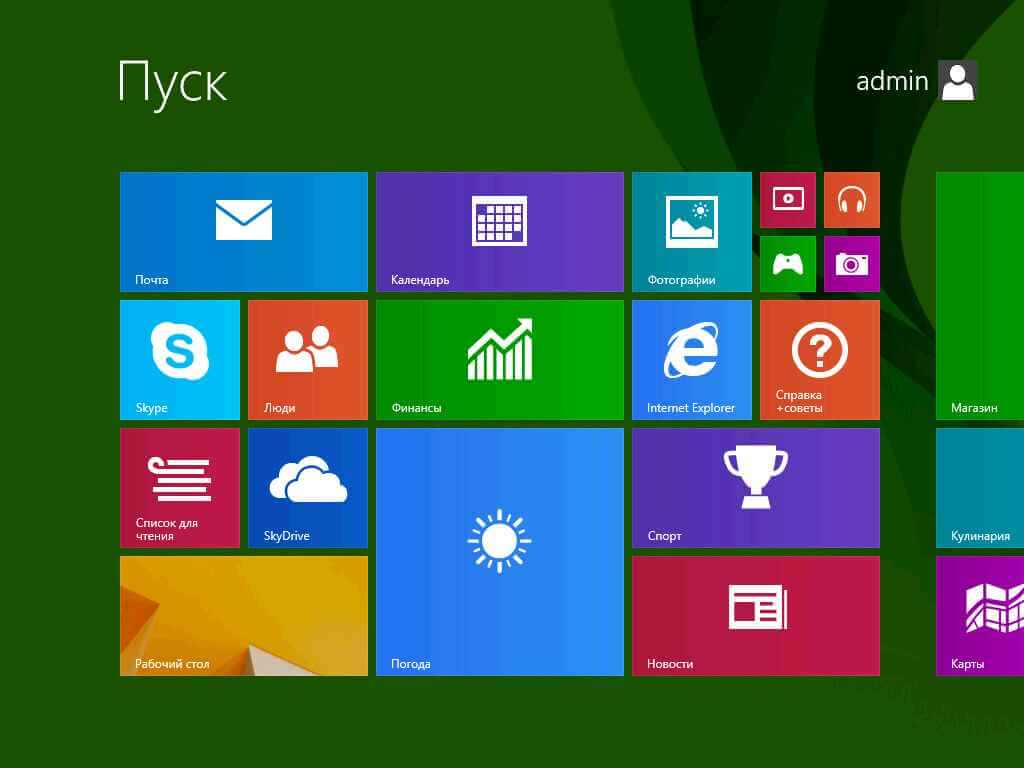Switch to Рабочий стол desktop tile

click(x=243, y=615)
